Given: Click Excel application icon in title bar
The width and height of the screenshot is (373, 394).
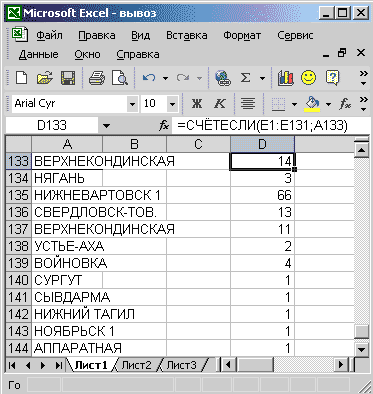Looking at the screenshot, I should coord(14,13).
